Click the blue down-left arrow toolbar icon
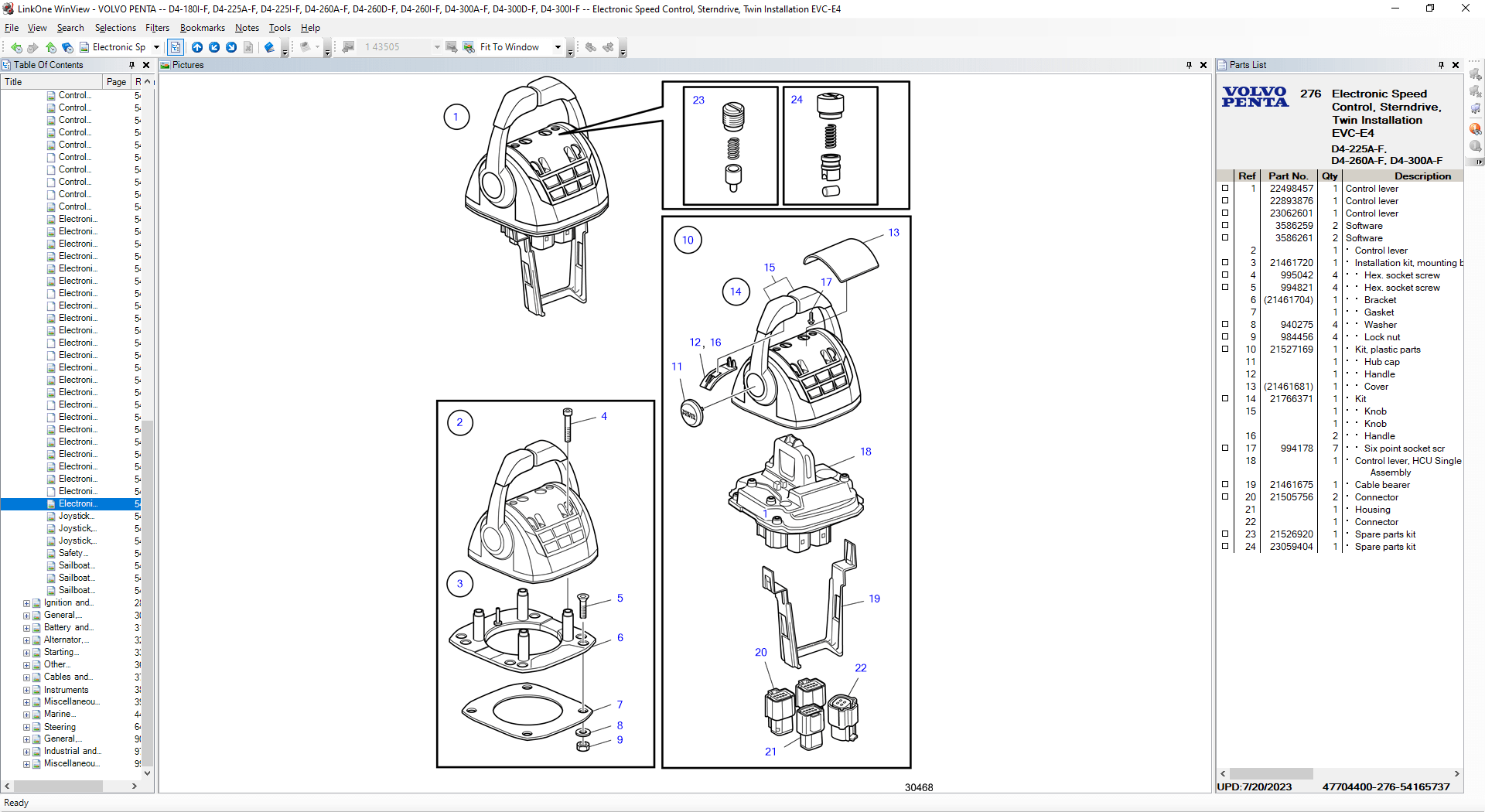1485x812 pixels. point(214,47)
